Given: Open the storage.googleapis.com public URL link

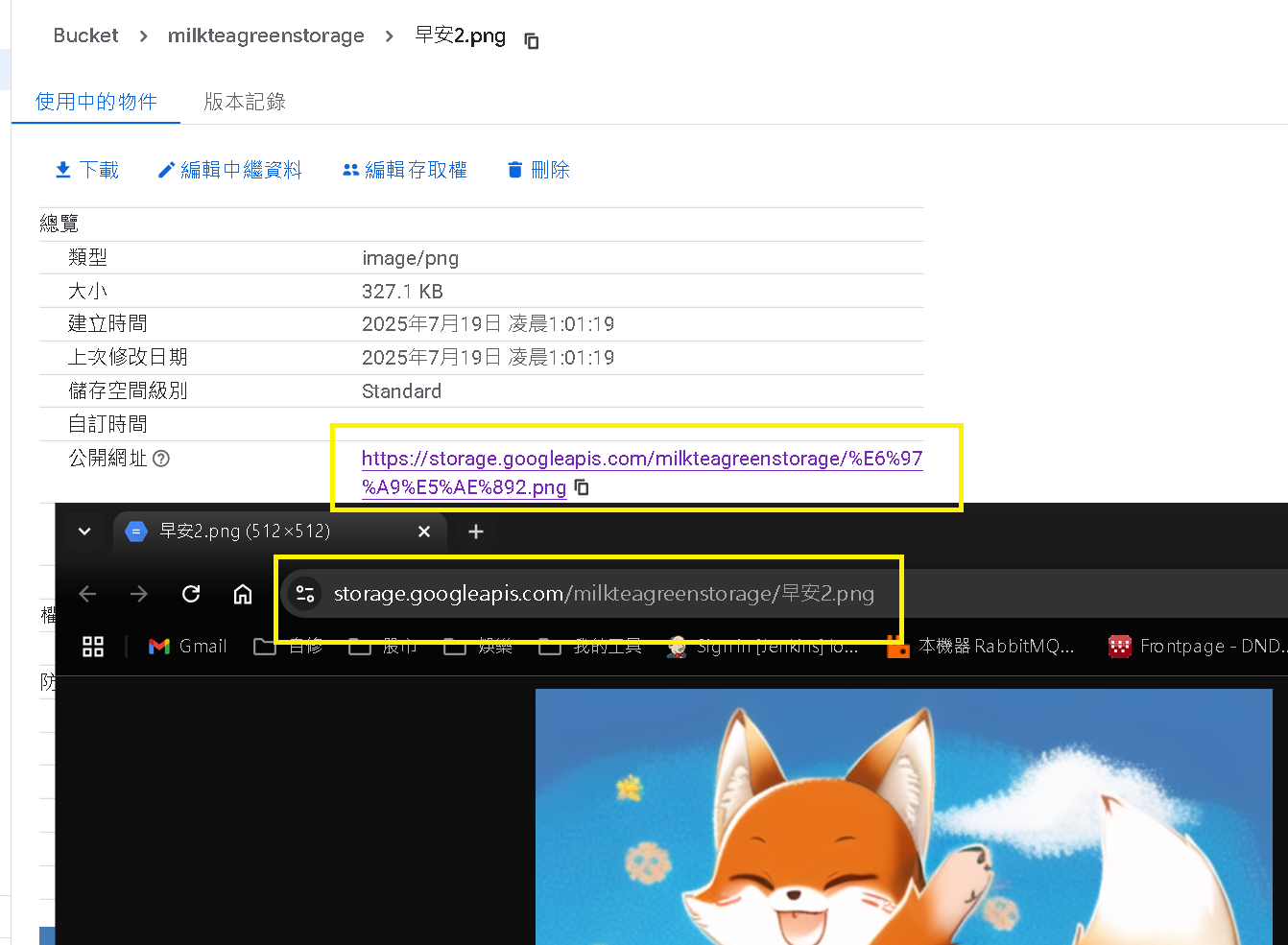Looking at the screenshot, I should click(641, 473).
